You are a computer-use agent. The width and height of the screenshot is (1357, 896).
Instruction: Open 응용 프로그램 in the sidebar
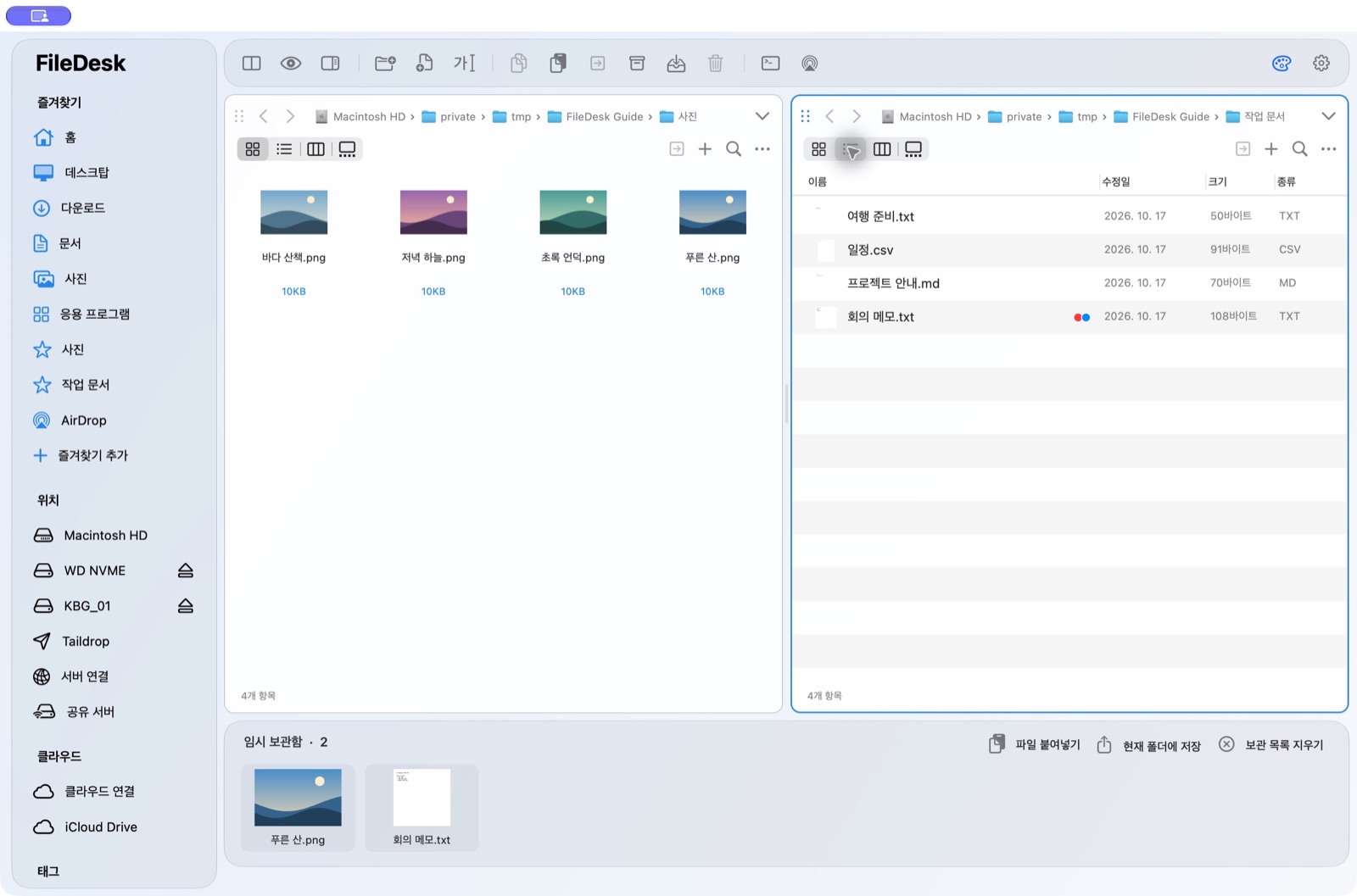81,314
